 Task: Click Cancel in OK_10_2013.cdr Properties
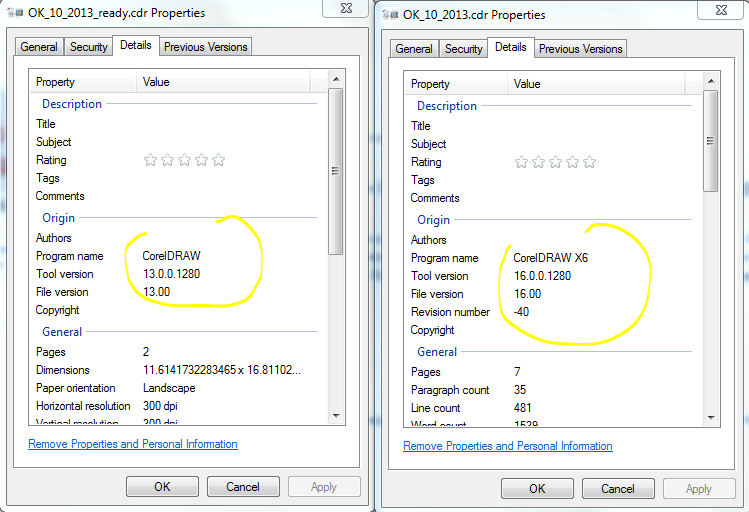[618, 489]
